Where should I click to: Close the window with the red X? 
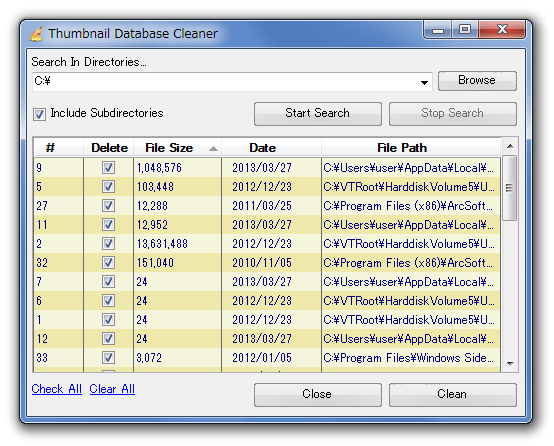pos(502,30)
